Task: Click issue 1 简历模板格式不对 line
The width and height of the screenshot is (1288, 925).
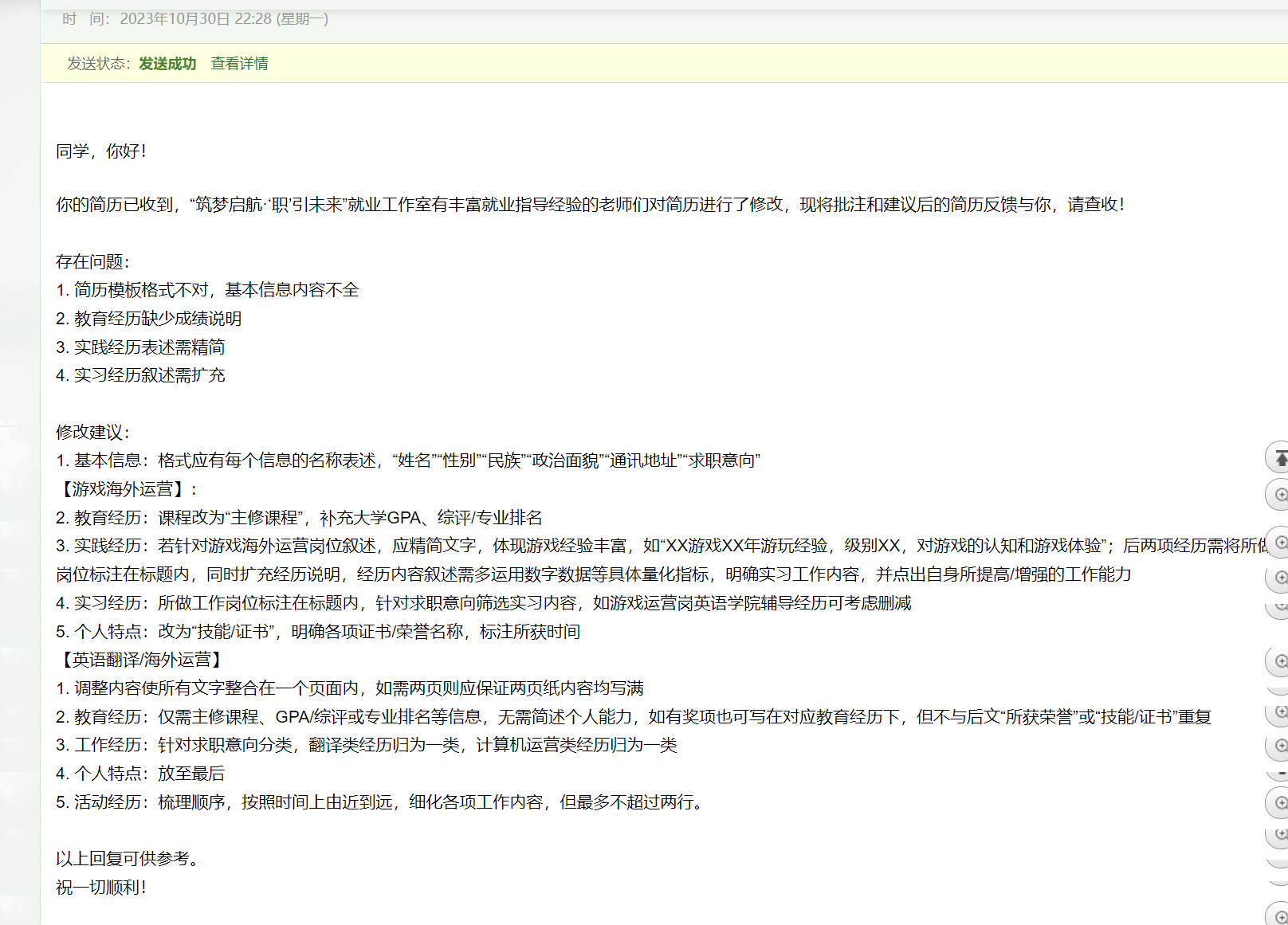Action: (x=207, y=290)
